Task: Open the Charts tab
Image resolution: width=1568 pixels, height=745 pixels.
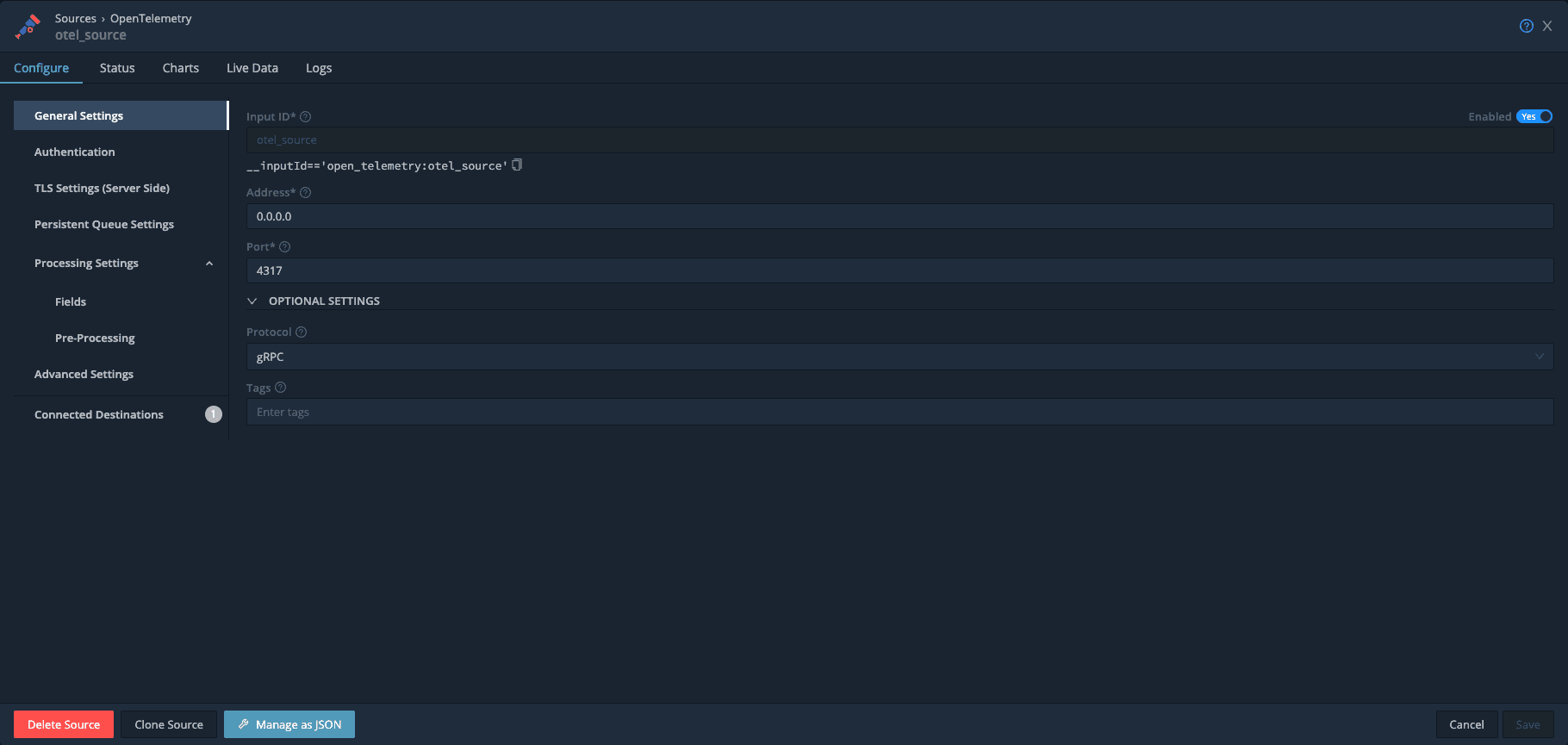Action: pyautogui.click(x=181, y=68)
